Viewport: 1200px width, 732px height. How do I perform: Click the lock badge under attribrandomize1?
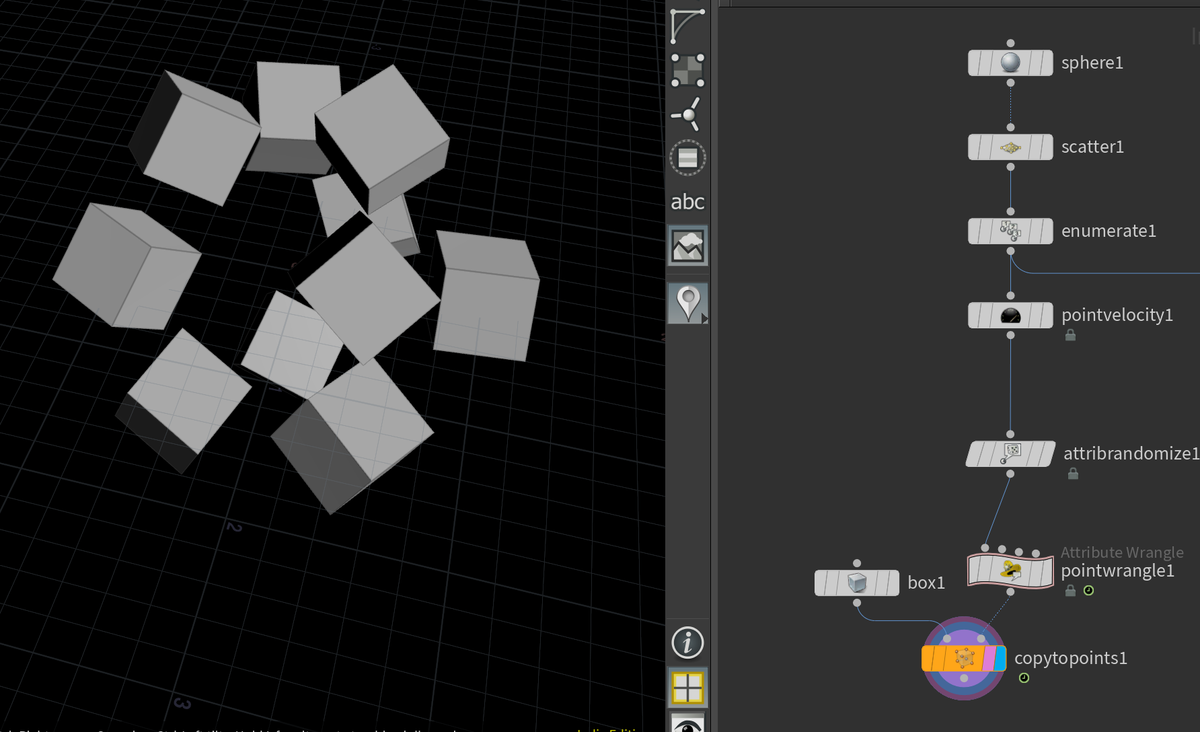[1072, 474]
